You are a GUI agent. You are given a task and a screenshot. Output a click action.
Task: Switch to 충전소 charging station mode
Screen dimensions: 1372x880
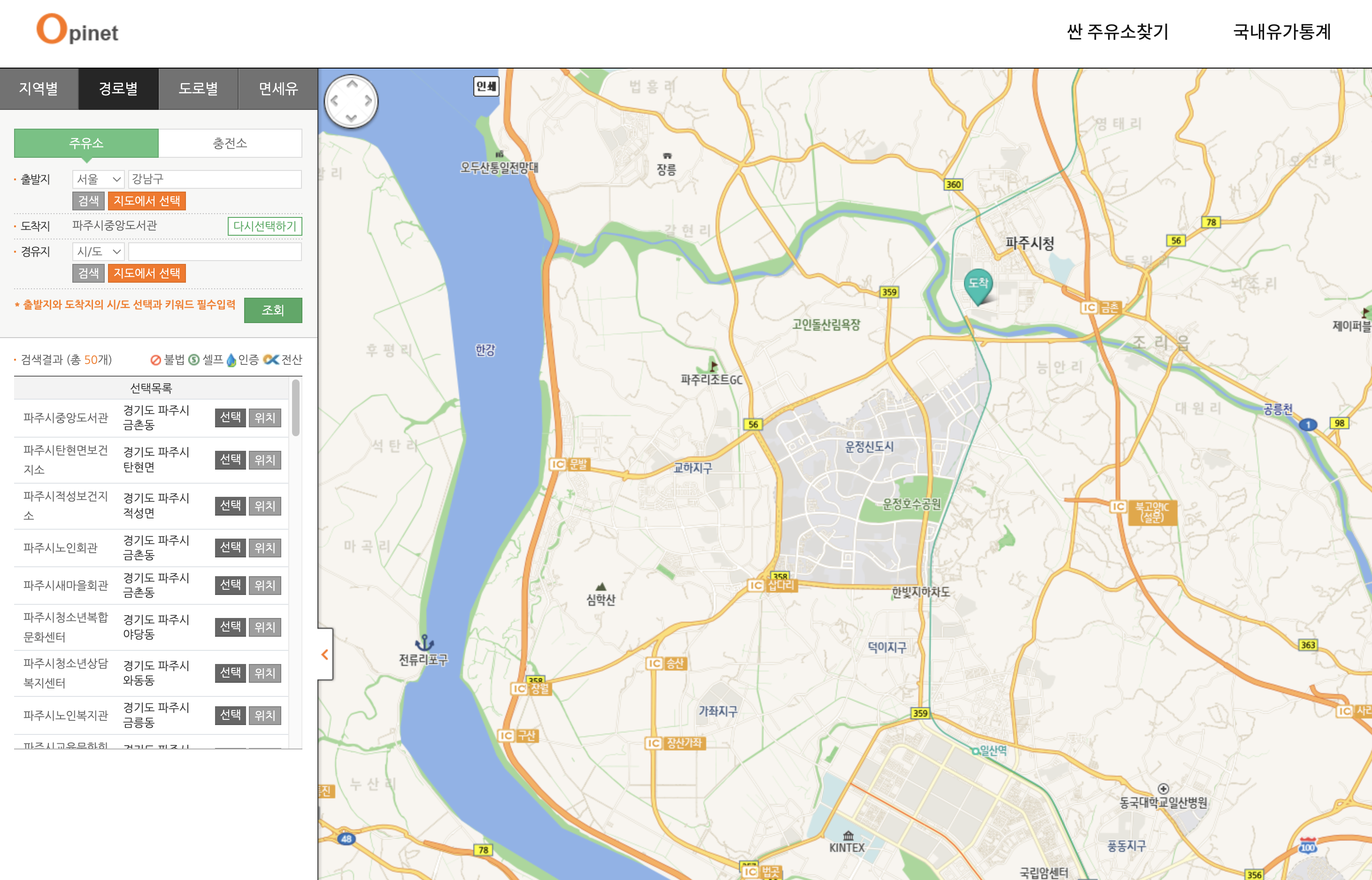point(230,143)
